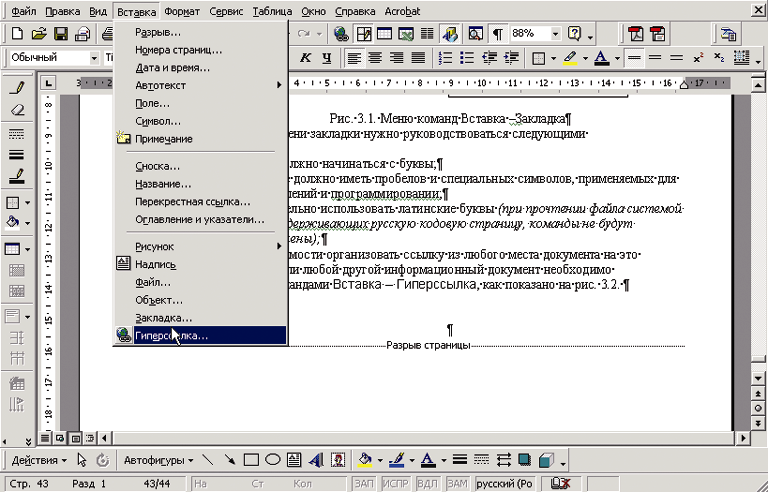Viewport: 768px width, 492px height.
Task: Increase the paragraph indent
Action: [510, 58]
